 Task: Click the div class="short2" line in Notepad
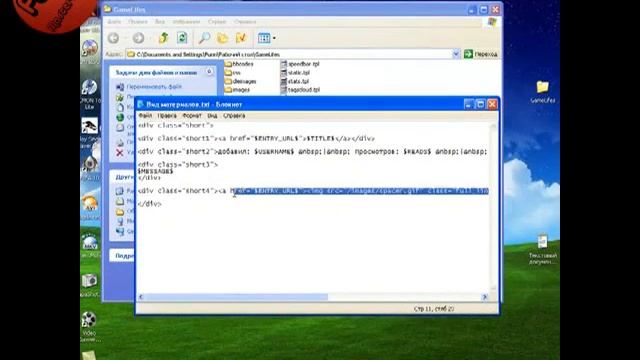pyautogui.click(x=313, y=151)
